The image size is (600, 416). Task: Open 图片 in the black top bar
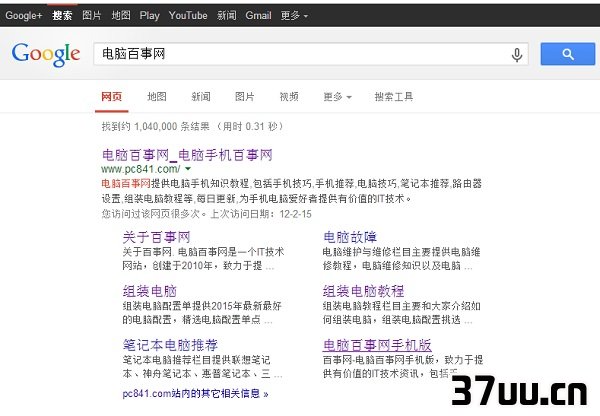pyautogui.click(x=92, y=16)
